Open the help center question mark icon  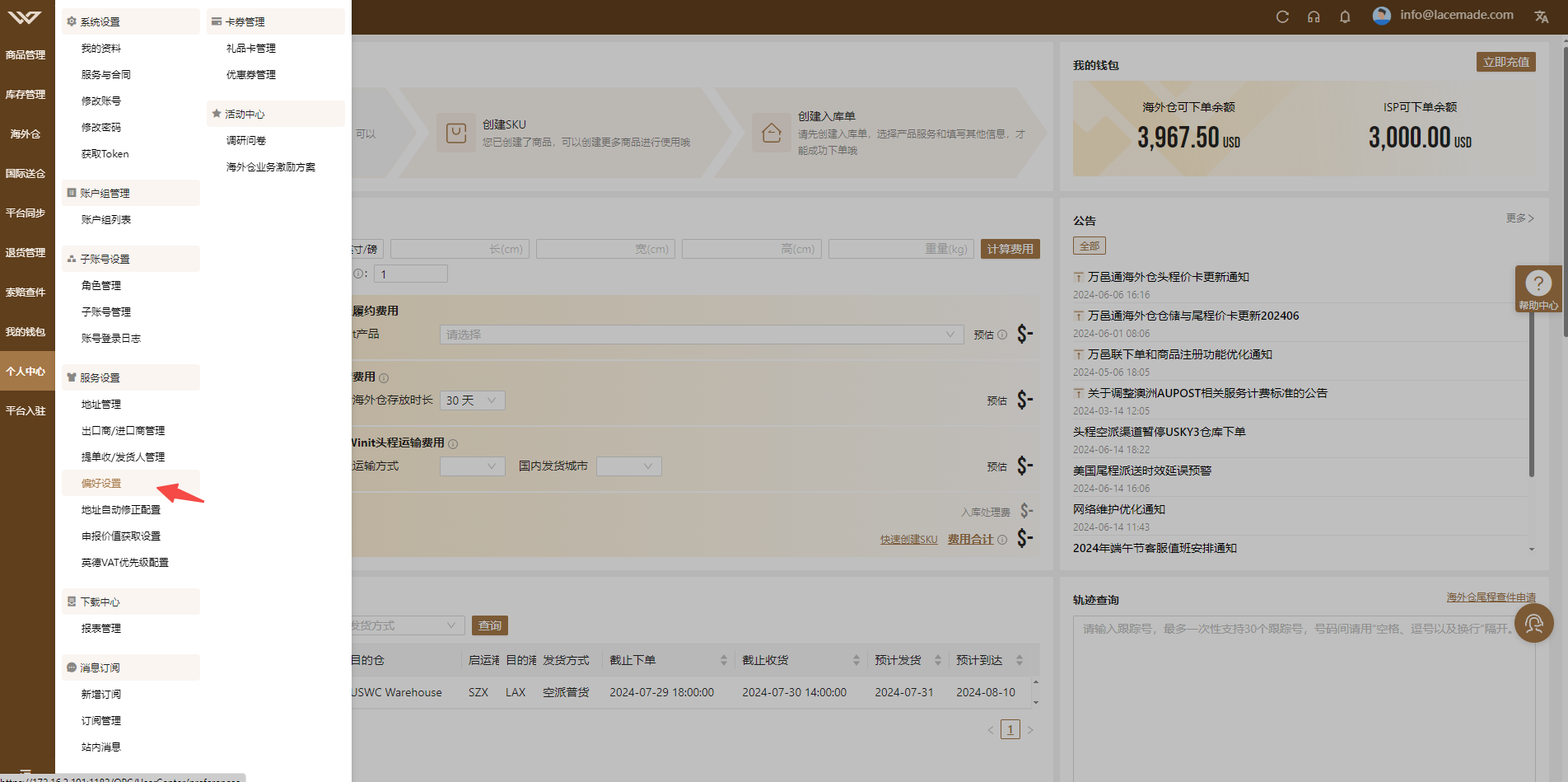click(1538, 283)
